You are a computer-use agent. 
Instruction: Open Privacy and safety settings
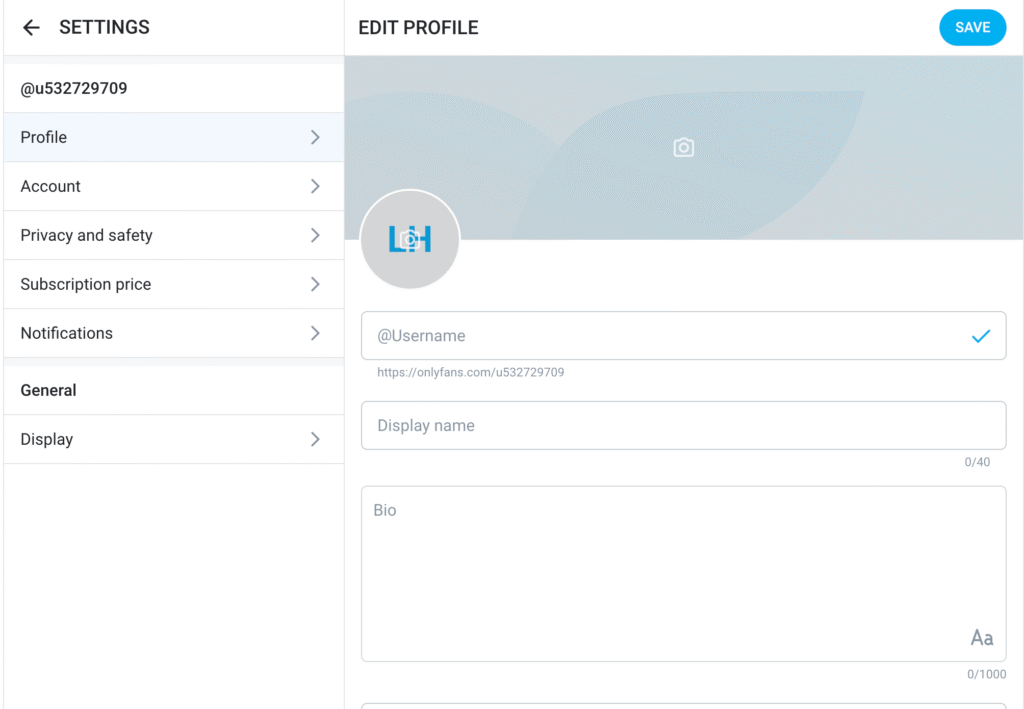87,235
